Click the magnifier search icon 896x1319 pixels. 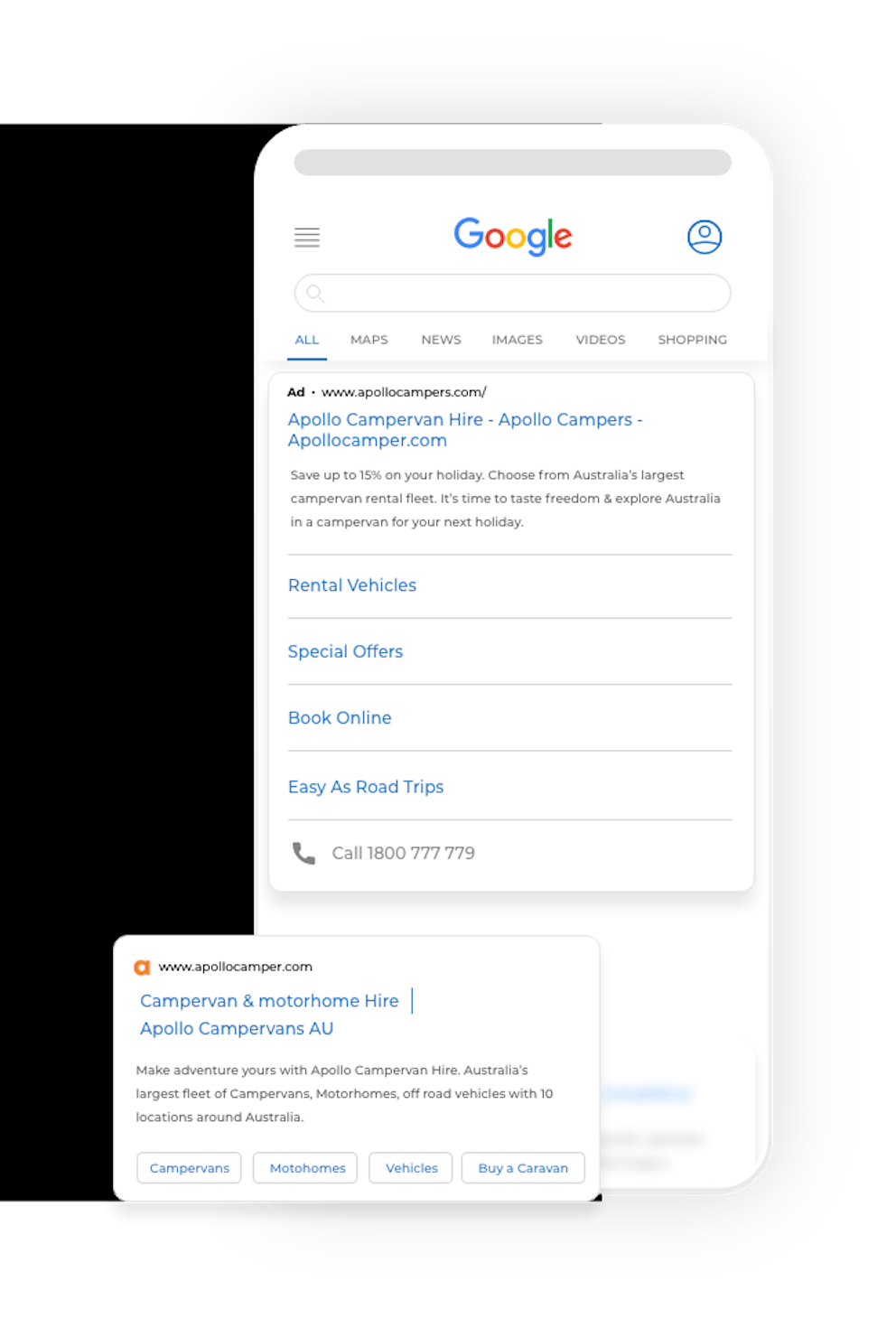314,293
